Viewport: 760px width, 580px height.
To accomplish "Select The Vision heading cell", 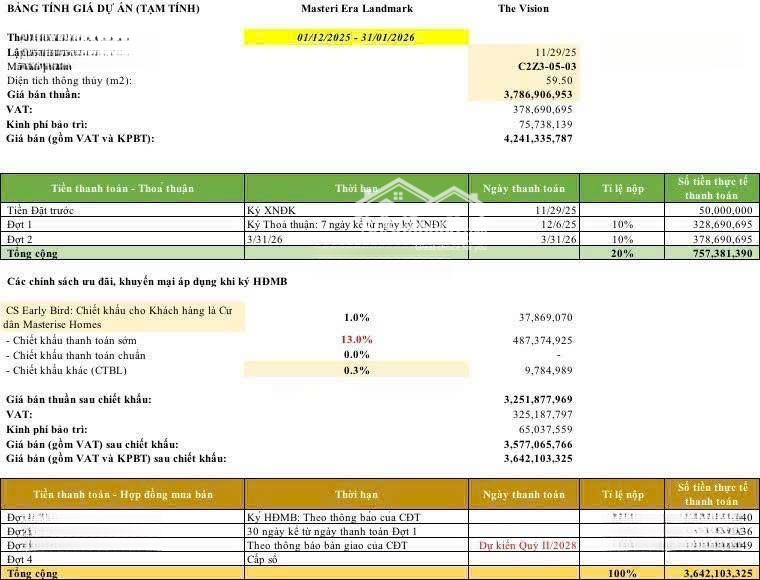I will coord(523,9).
